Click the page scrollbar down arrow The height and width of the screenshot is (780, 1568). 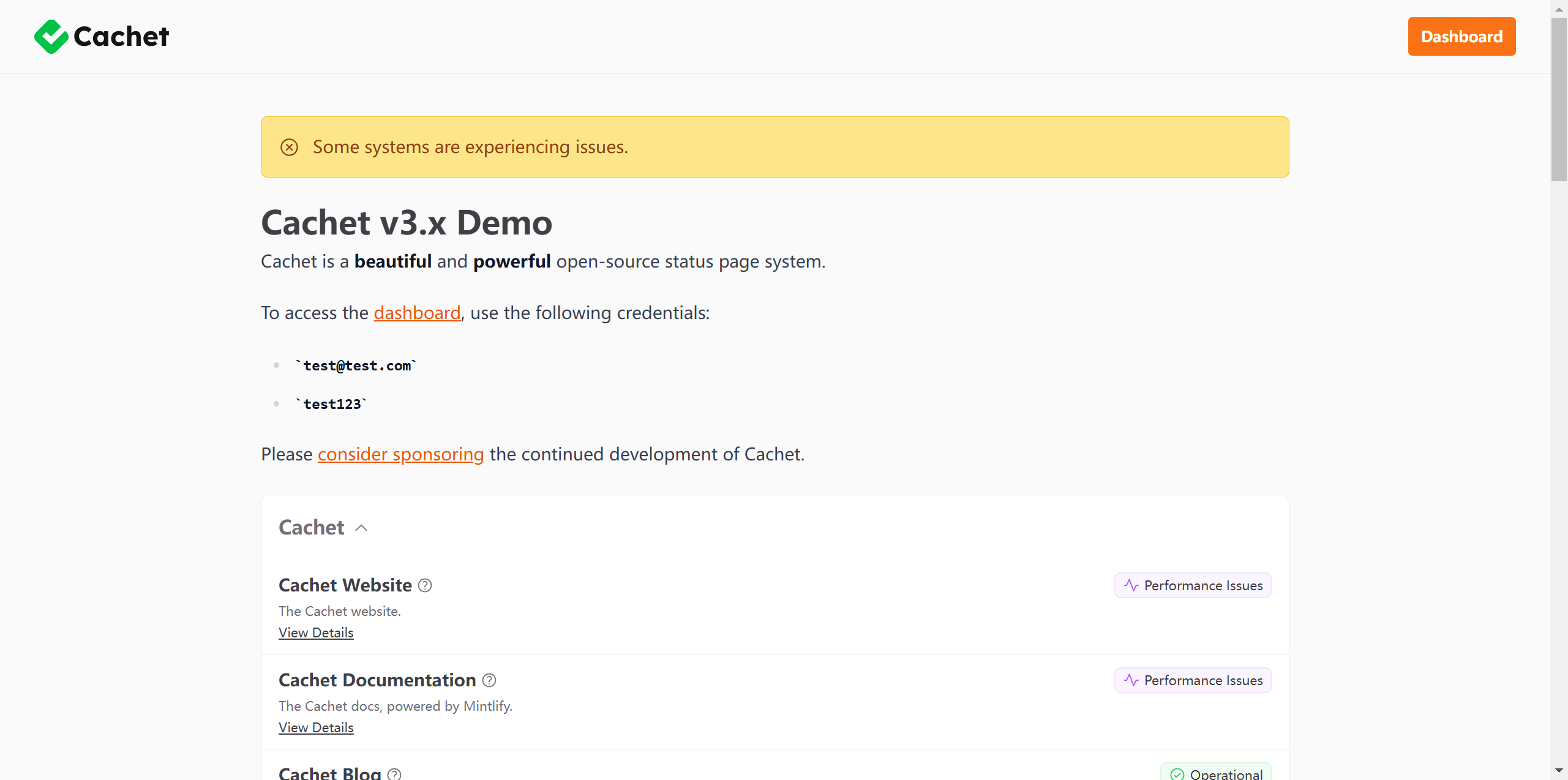(x=1559, y=770)
